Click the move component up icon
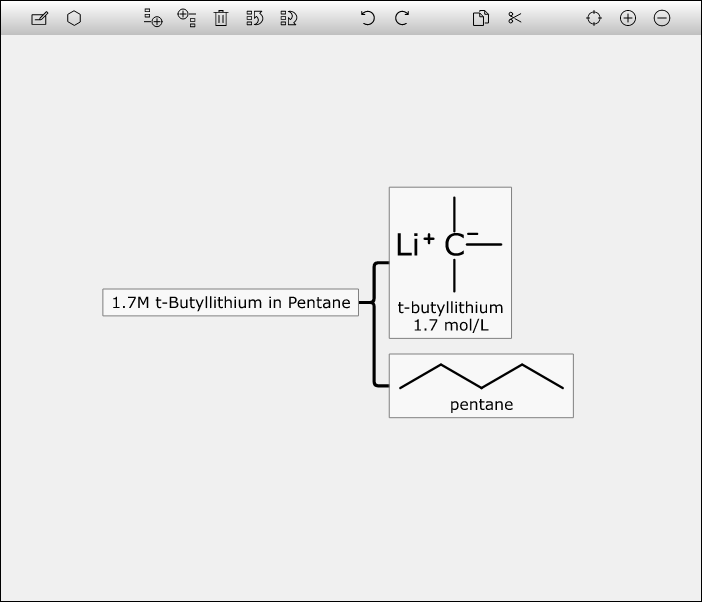This screenshot has width=702, height=602. [255, 18]
